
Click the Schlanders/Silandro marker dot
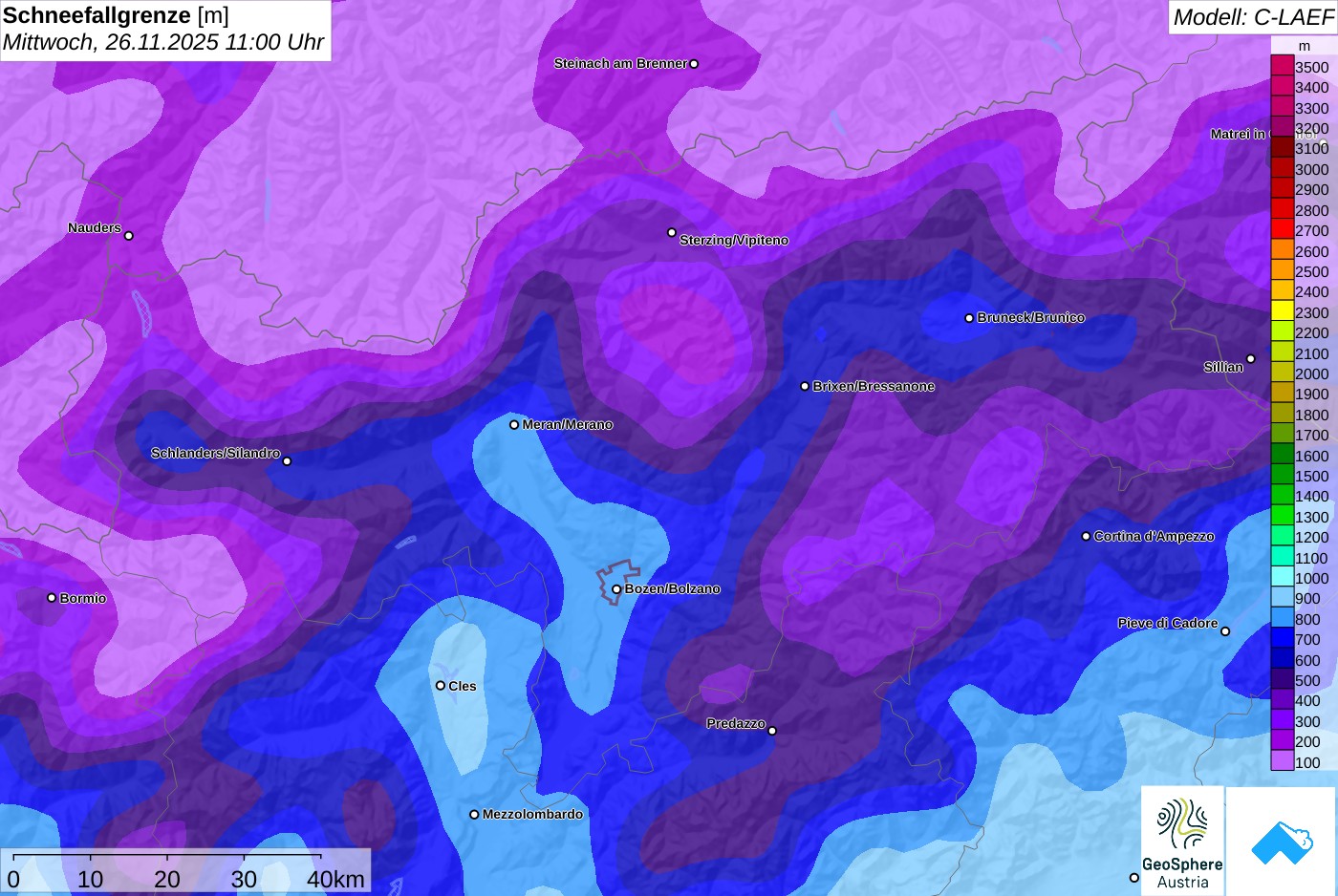point(287,461)
